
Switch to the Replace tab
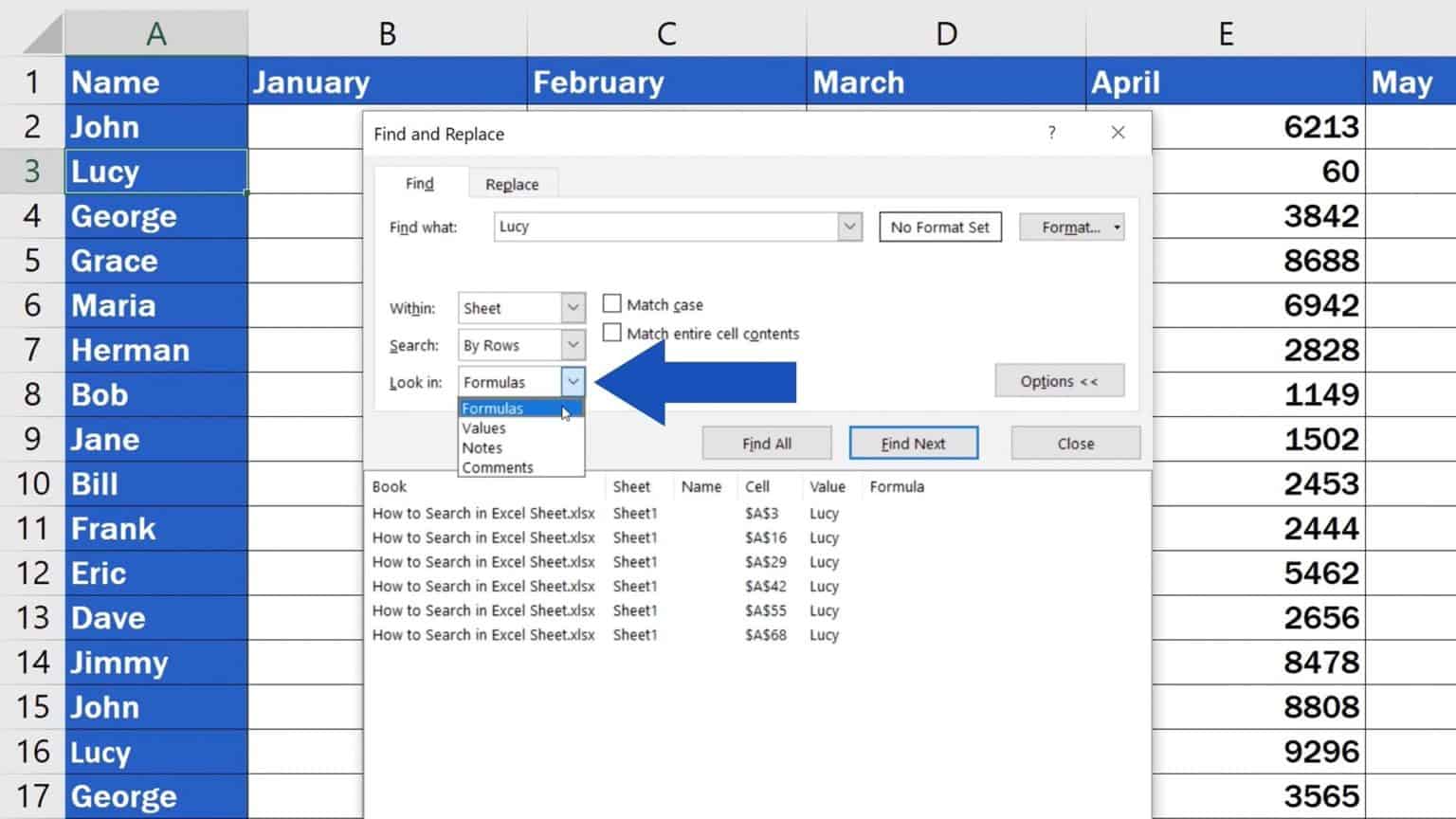point(513,184)
